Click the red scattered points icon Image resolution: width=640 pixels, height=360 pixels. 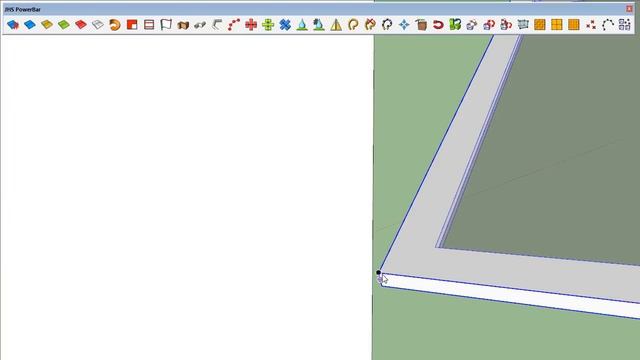(x=591, y=25)
